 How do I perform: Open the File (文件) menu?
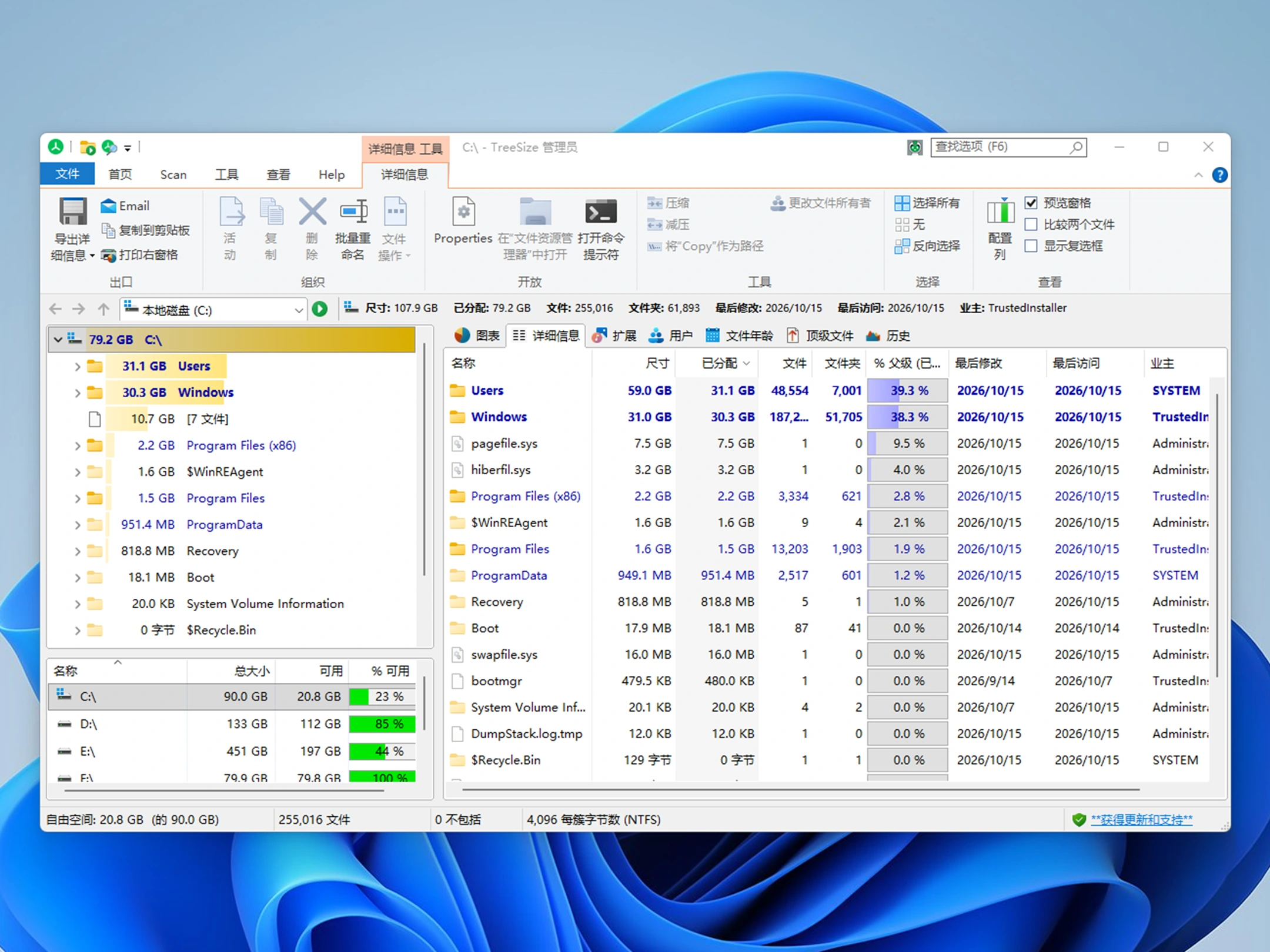click(67, 175)
